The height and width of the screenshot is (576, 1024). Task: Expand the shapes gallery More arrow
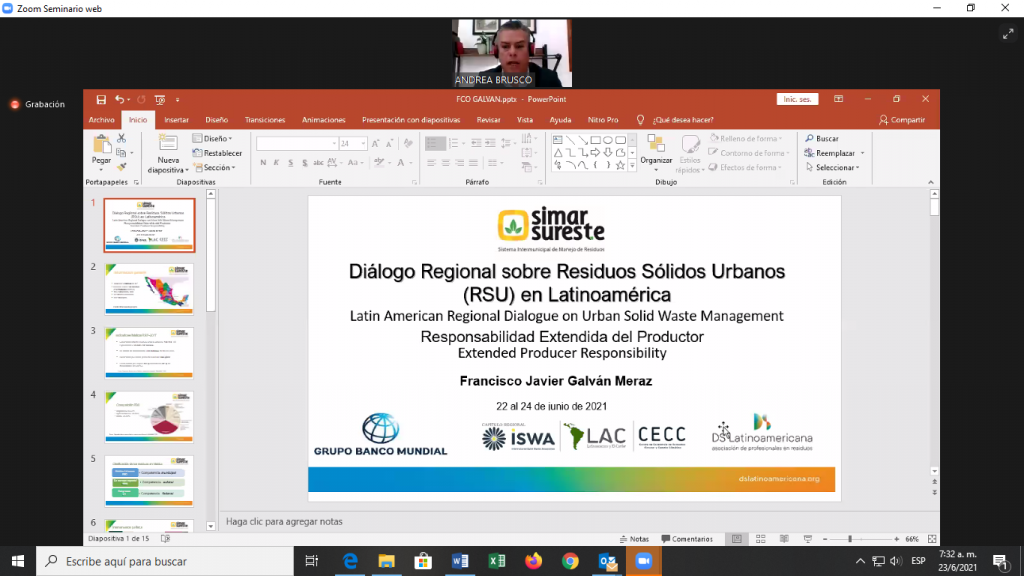pyautogui.click(x=632, y=166)
